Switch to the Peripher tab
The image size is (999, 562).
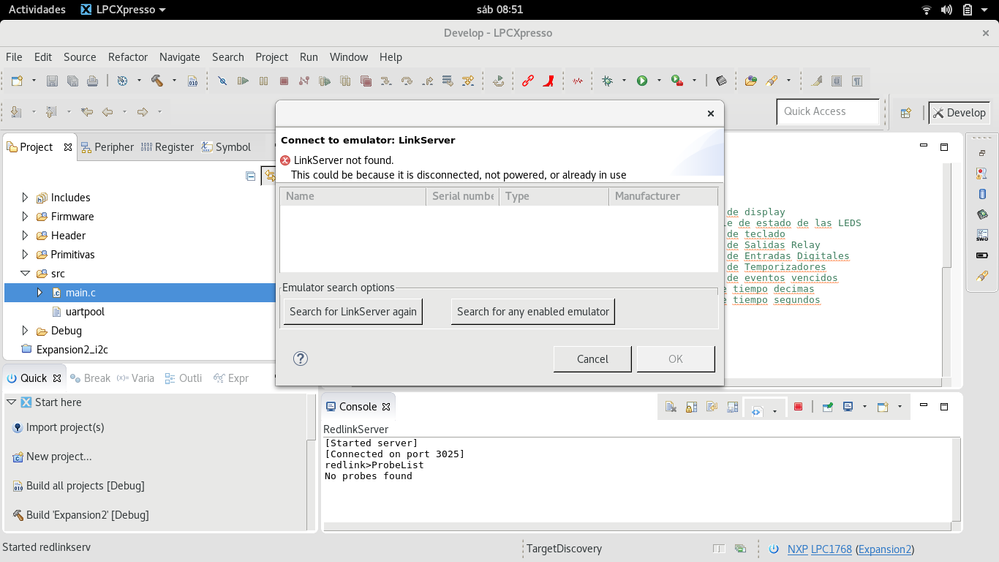(107, 147)
